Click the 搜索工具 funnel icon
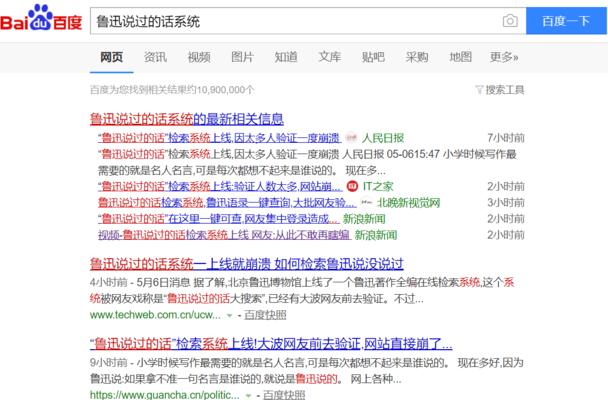Viewport: 608px width, 400px height. coord(479,90)
